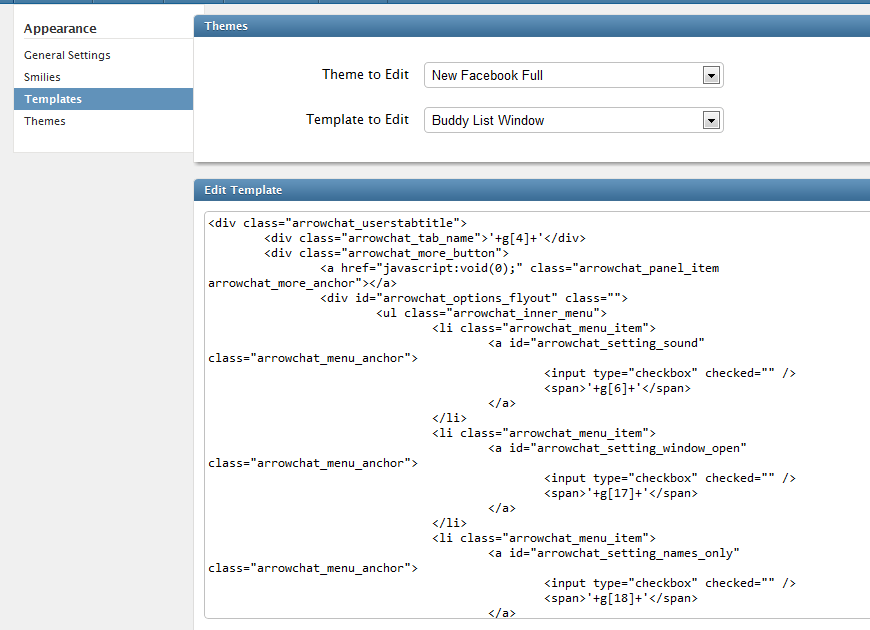Click the Appearance sidebar heading
This screenshot has height=630, width=870.
(x=60, y=28)
